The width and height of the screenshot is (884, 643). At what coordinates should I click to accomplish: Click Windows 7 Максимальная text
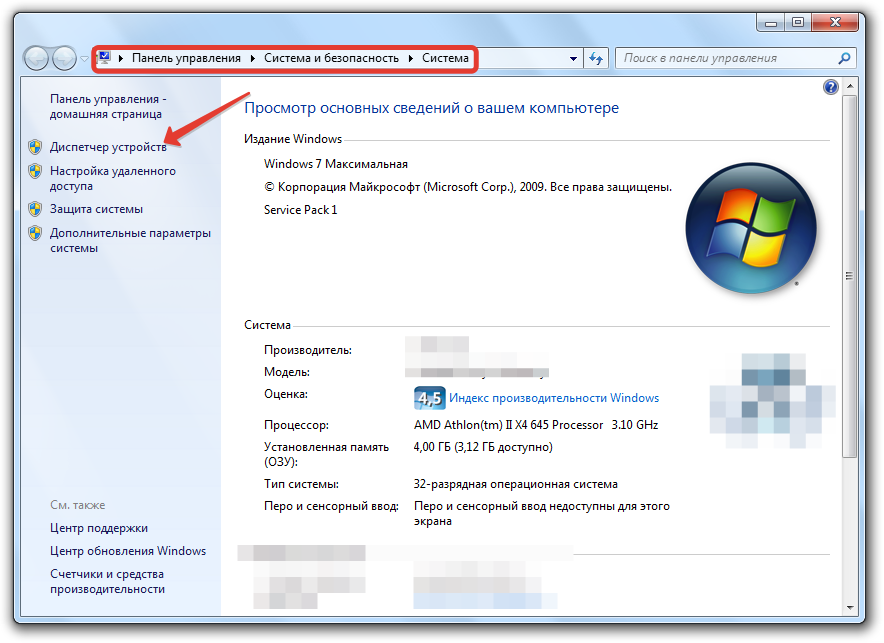[x=335, y=164]
